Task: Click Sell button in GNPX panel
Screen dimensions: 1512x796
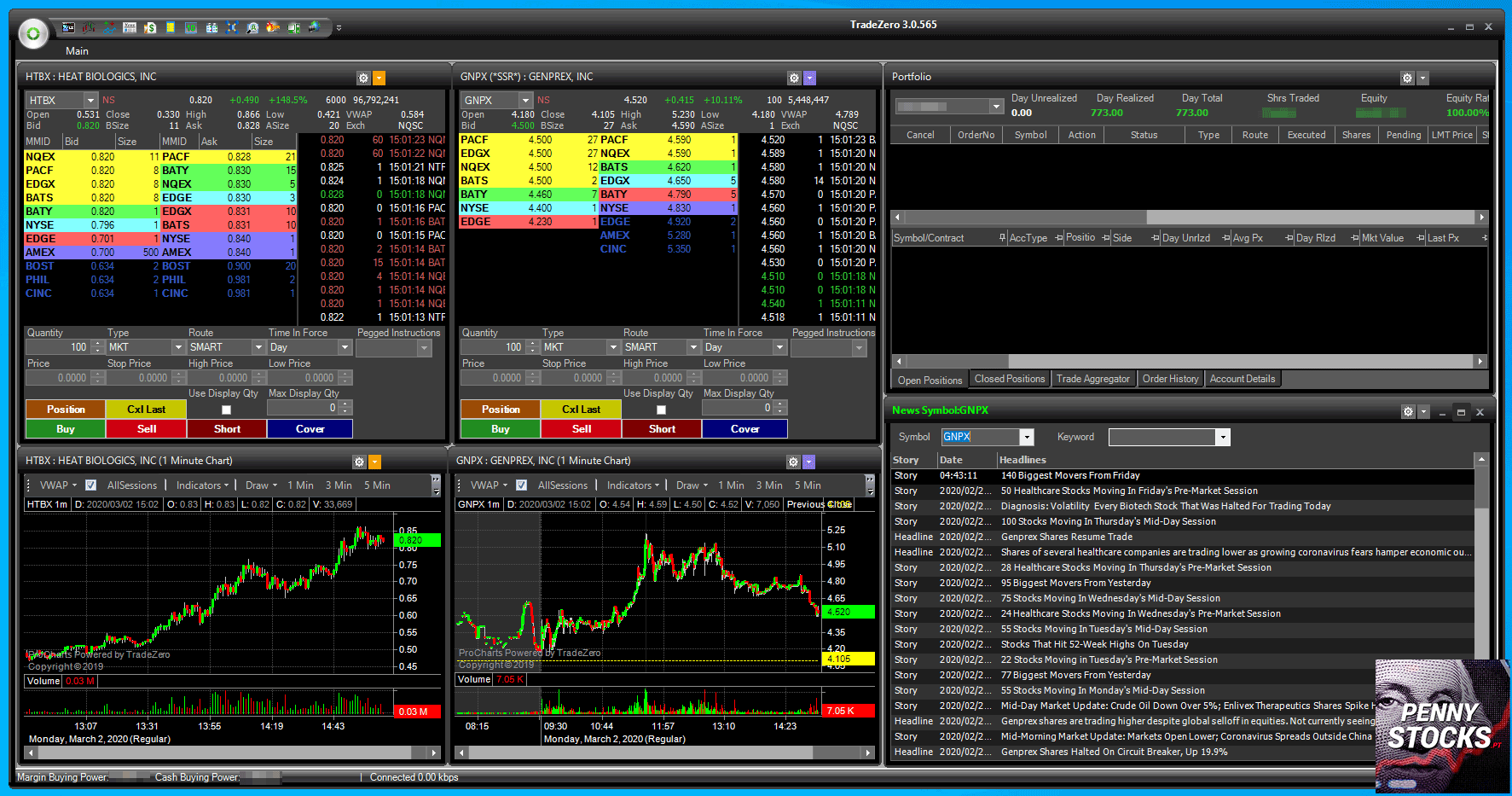Action: point(582,429)
